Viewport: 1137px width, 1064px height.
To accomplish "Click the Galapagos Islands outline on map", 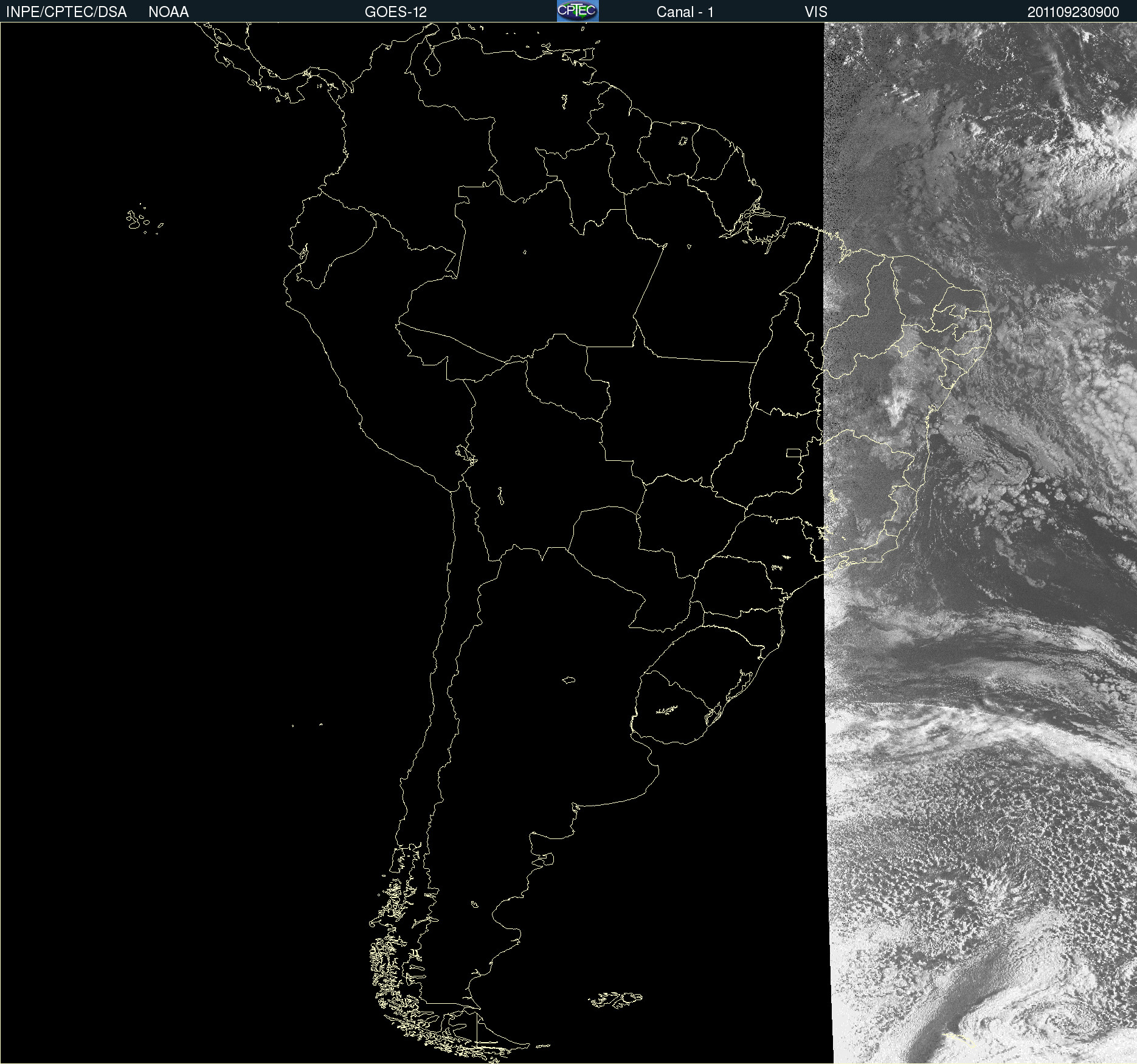I will (144, 219).
